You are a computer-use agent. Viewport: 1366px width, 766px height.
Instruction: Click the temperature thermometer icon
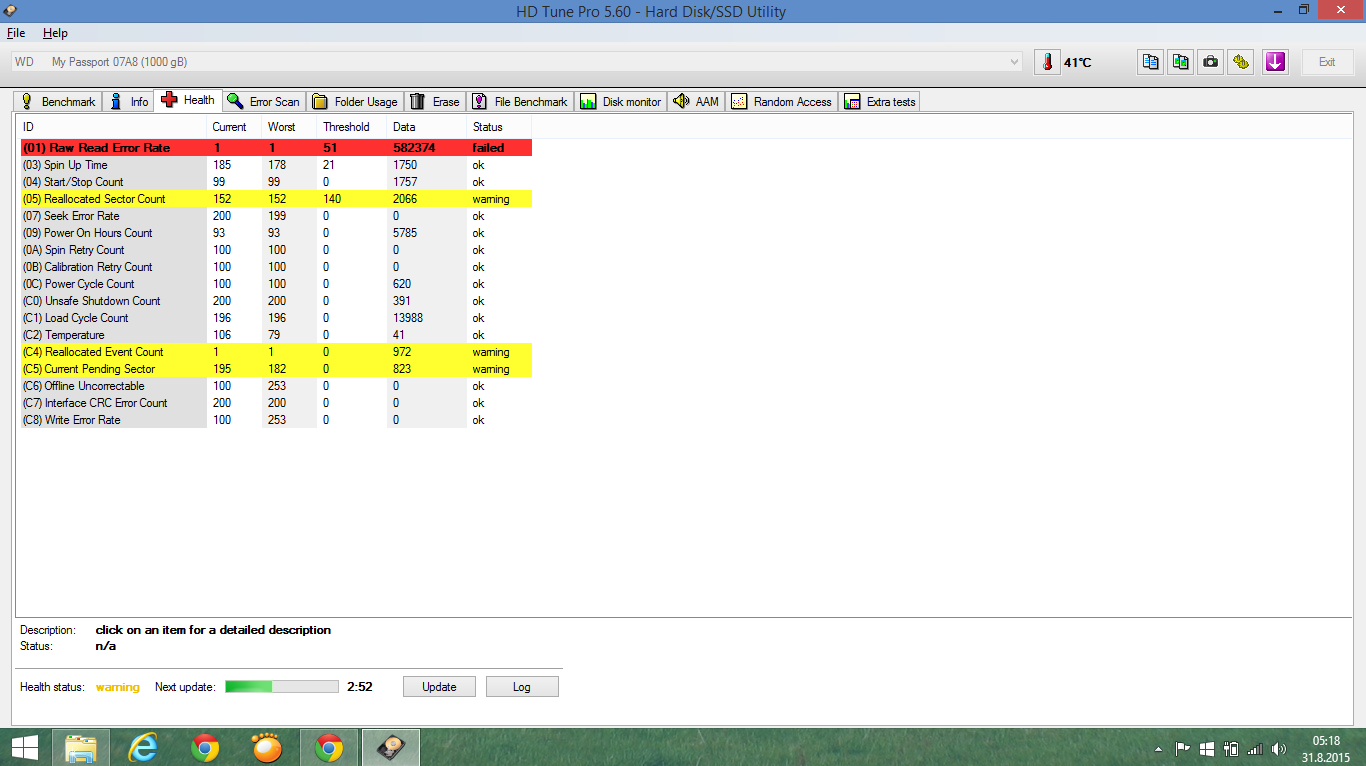[x=1047, y=62]
